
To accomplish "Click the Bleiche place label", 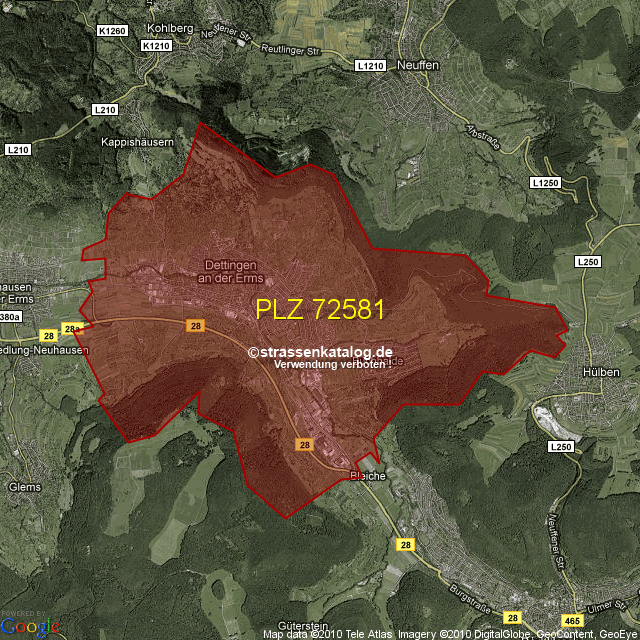I will [367, 476].
